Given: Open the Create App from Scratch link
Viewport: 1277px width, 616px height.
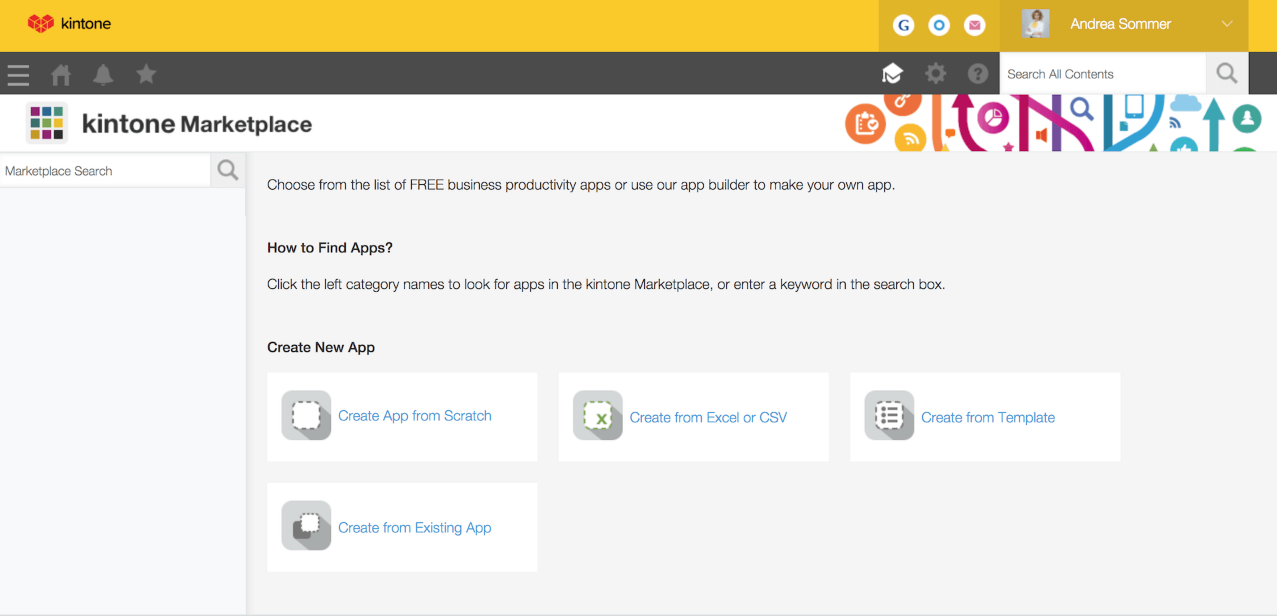Looking at the screenshot, I should [415, 416].
